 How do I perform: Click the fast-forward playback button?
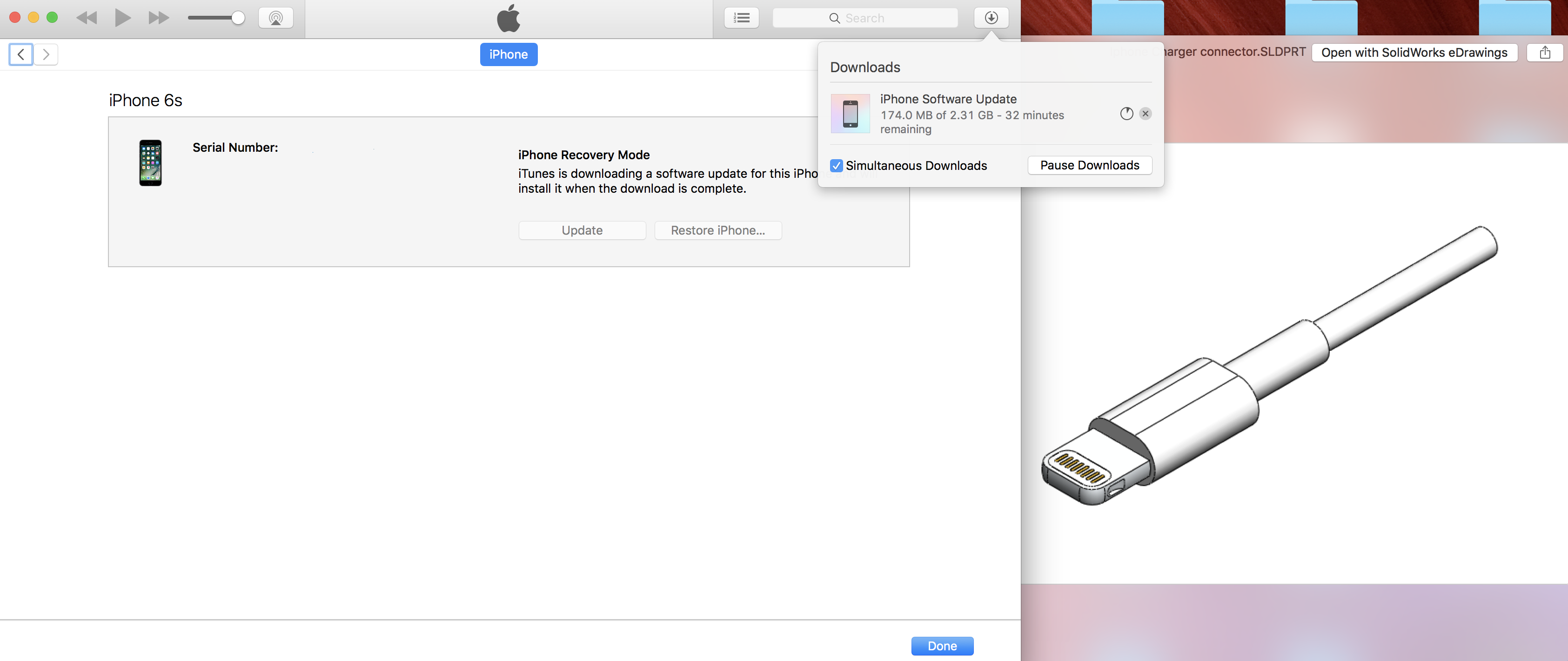(158, 18)
